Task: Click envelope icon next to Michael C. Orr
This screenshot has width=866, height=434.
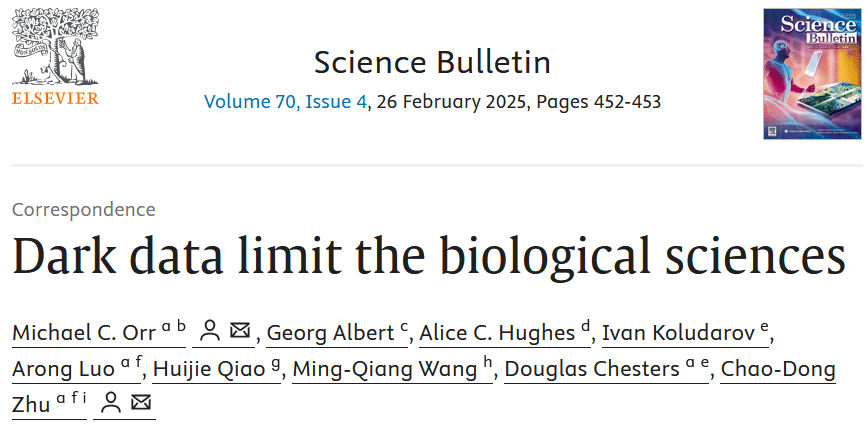Action: click(x=240, y=332)
